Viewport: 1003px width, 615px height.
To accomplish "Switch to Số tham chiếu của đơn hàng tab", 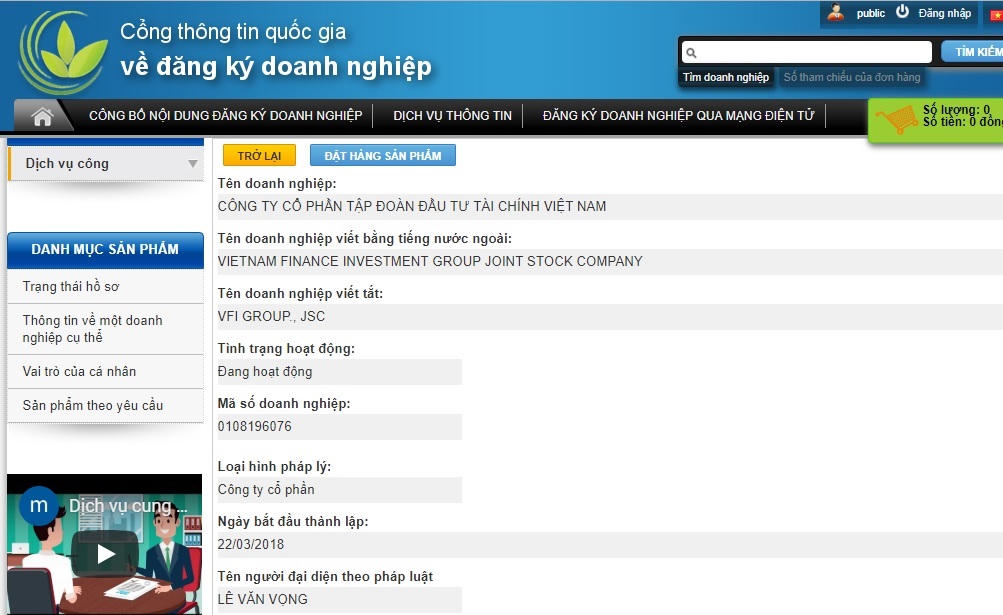I will [851, 77].
